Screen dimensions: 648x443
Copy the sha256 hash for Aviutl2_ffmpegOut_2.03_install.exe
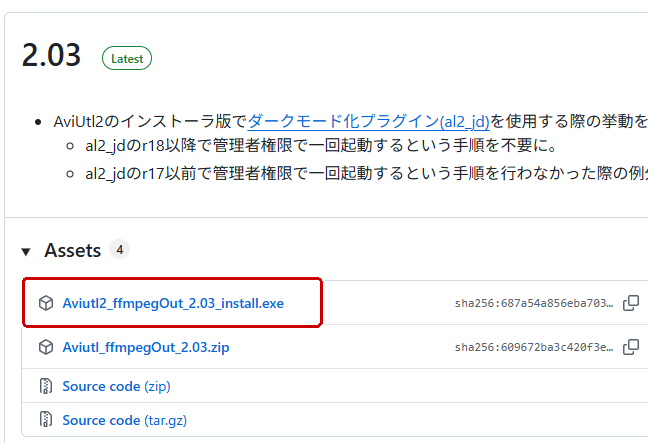click(631, 303)
